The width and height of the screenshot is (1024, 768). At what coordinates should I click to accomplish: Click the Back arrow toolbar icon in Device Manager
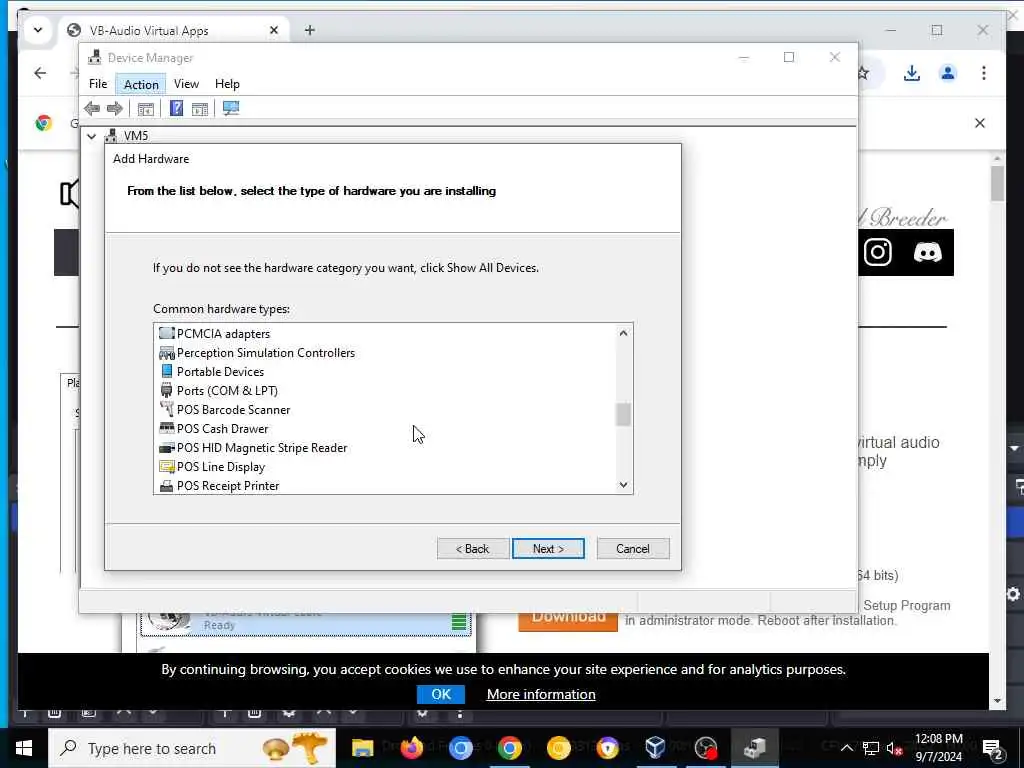point(92,108)
